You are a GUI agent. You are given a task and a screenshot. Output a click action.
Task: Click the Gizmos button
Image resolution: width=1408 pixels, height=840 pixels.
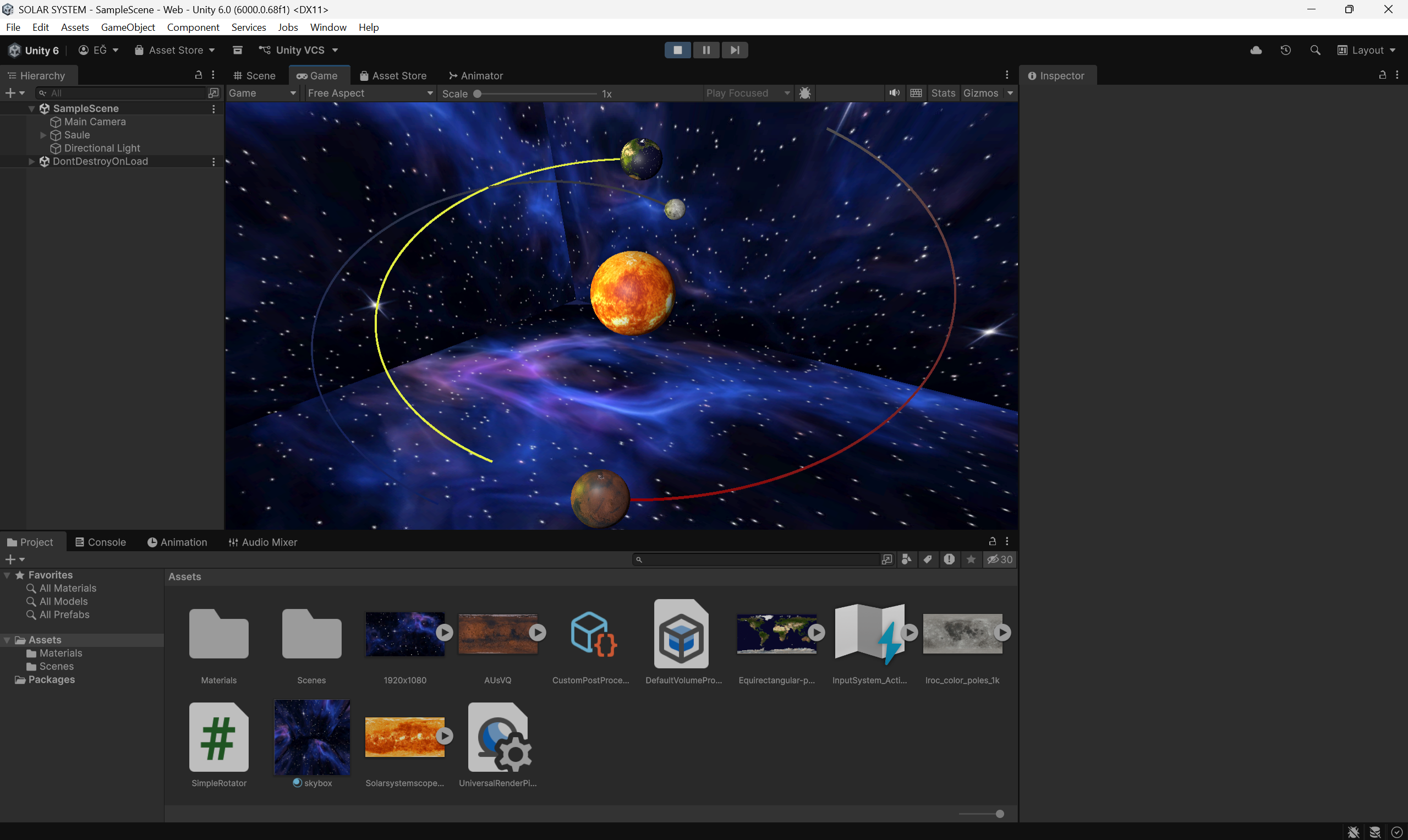coord(980,94)
